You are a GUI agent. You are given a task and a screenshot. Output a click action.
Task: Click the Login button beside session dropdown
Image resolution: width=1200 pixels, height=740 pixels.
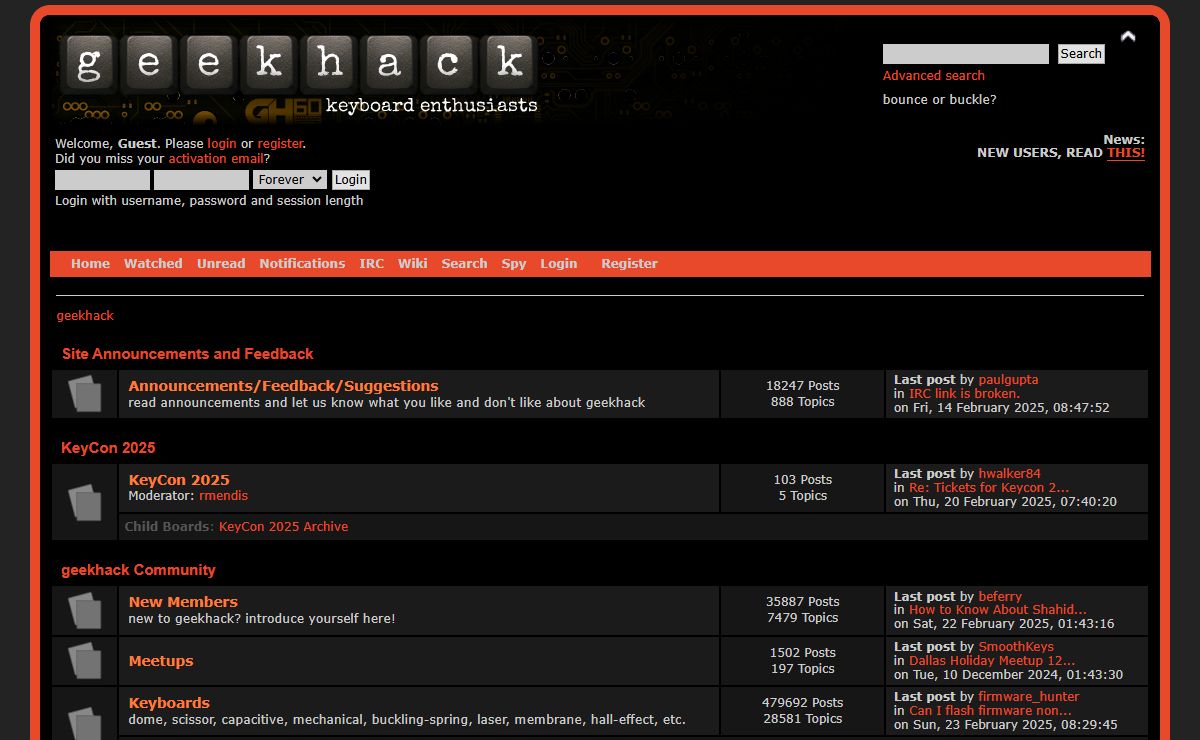pos(351,180)
